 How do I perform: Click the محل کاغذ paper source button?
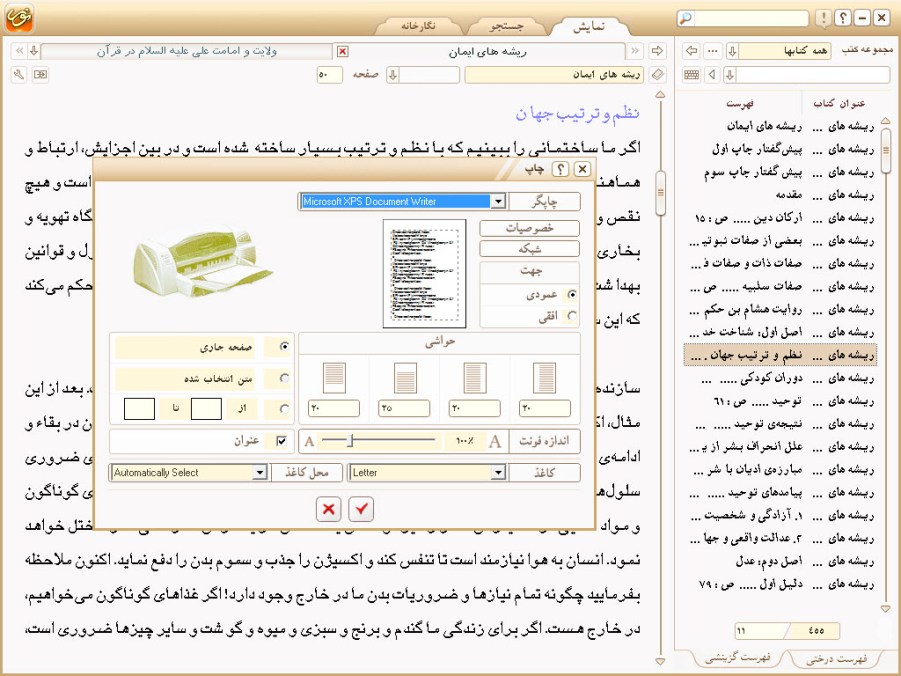306,473
